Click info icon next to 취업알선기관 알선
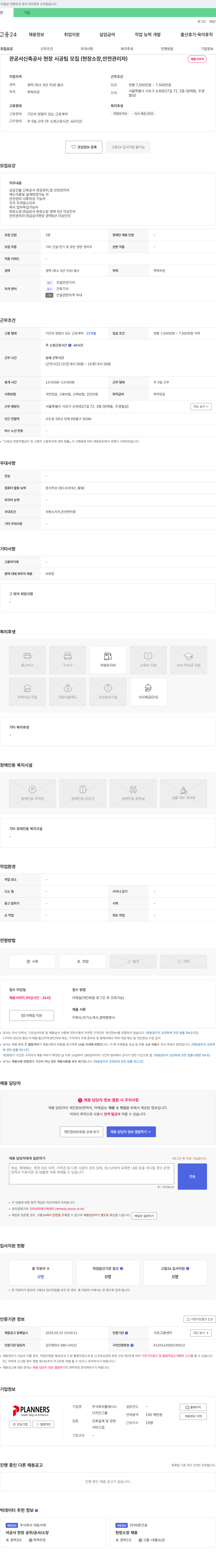This screenshot has width=216, height=1568. click(x=121, y=1268)
